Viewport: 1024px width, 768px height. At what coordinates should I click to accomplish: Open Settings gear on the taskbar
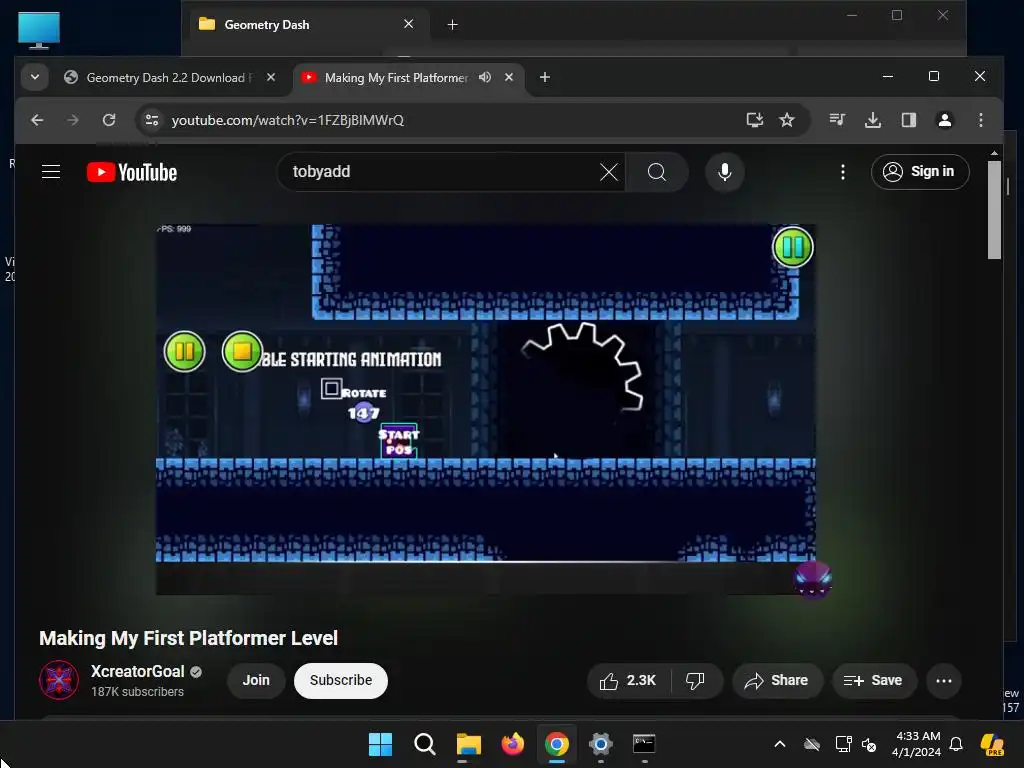[x=600, y=744]
